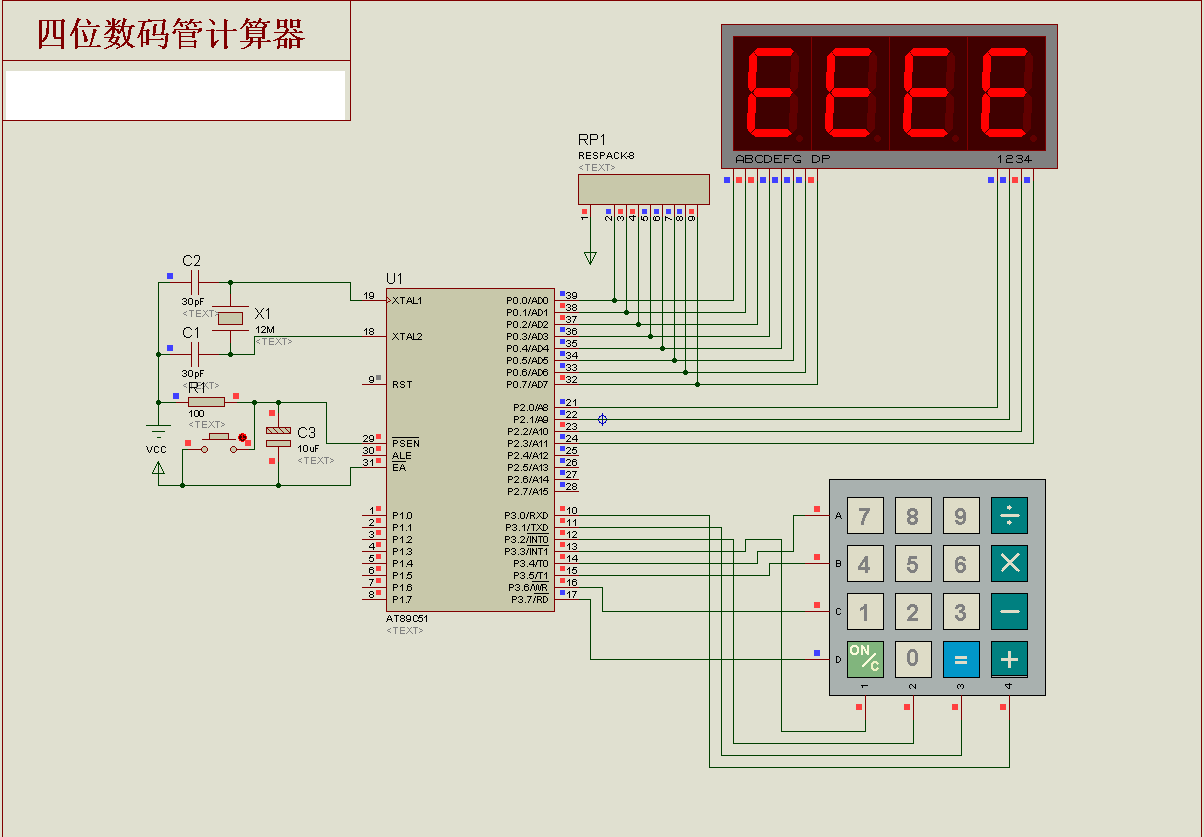The image size is (1204, 837).
Task: Select the AT89C51 microcontroller body
Action: coord(471,450)
